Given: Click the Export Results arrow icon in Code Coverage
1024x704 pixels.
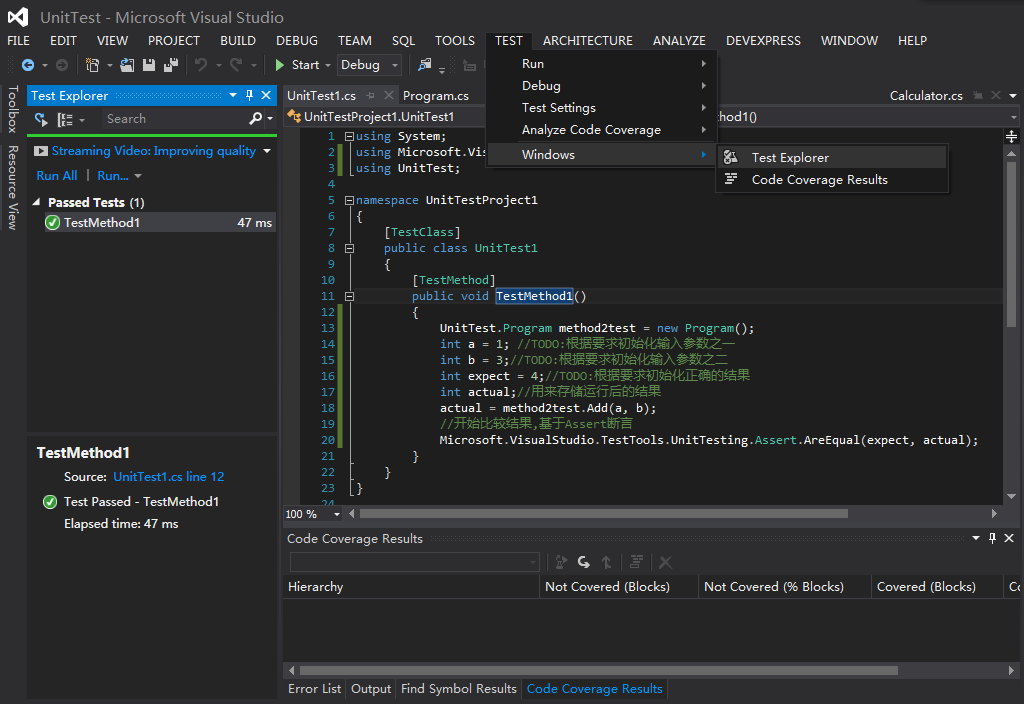Looking at the screenshot, I should [x=606, y=562].
